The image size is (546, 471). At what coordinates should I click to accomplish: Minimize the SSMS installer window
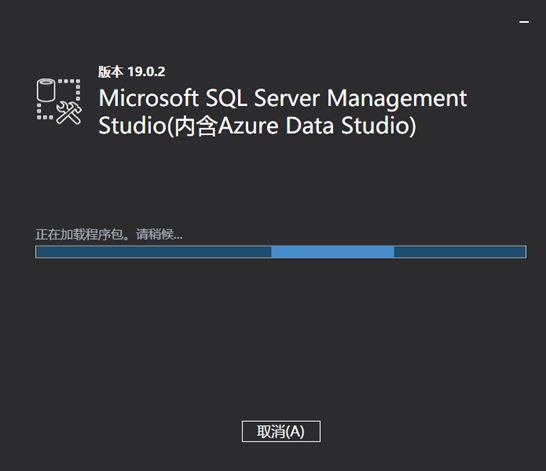click(x=524, y=22)
